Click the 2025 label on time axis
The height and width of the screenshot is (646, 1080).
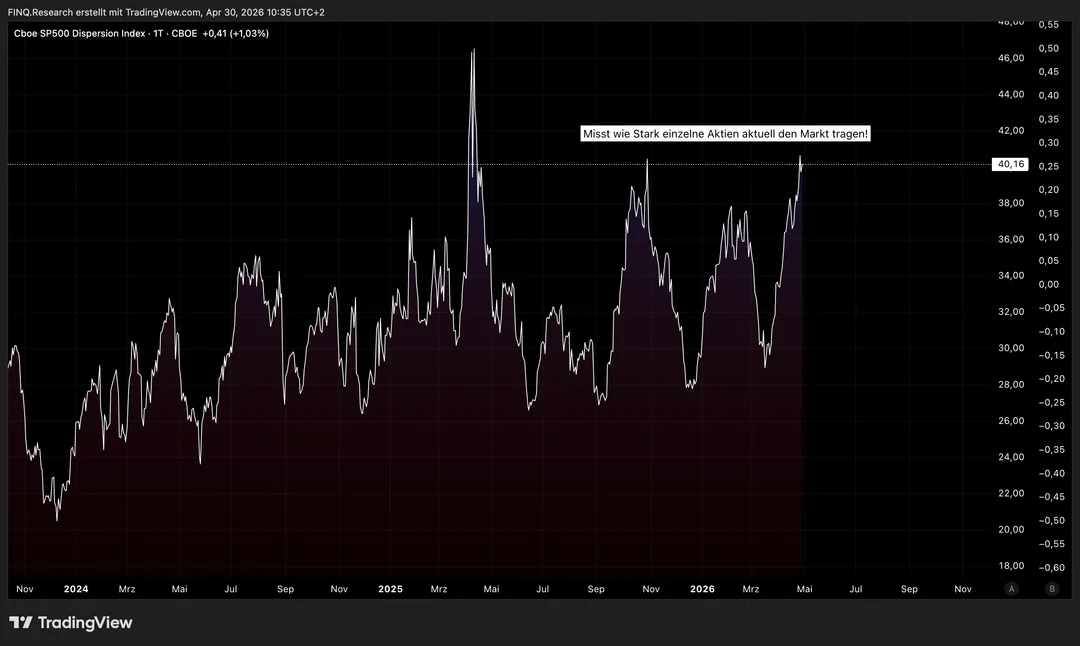(390, 589)
